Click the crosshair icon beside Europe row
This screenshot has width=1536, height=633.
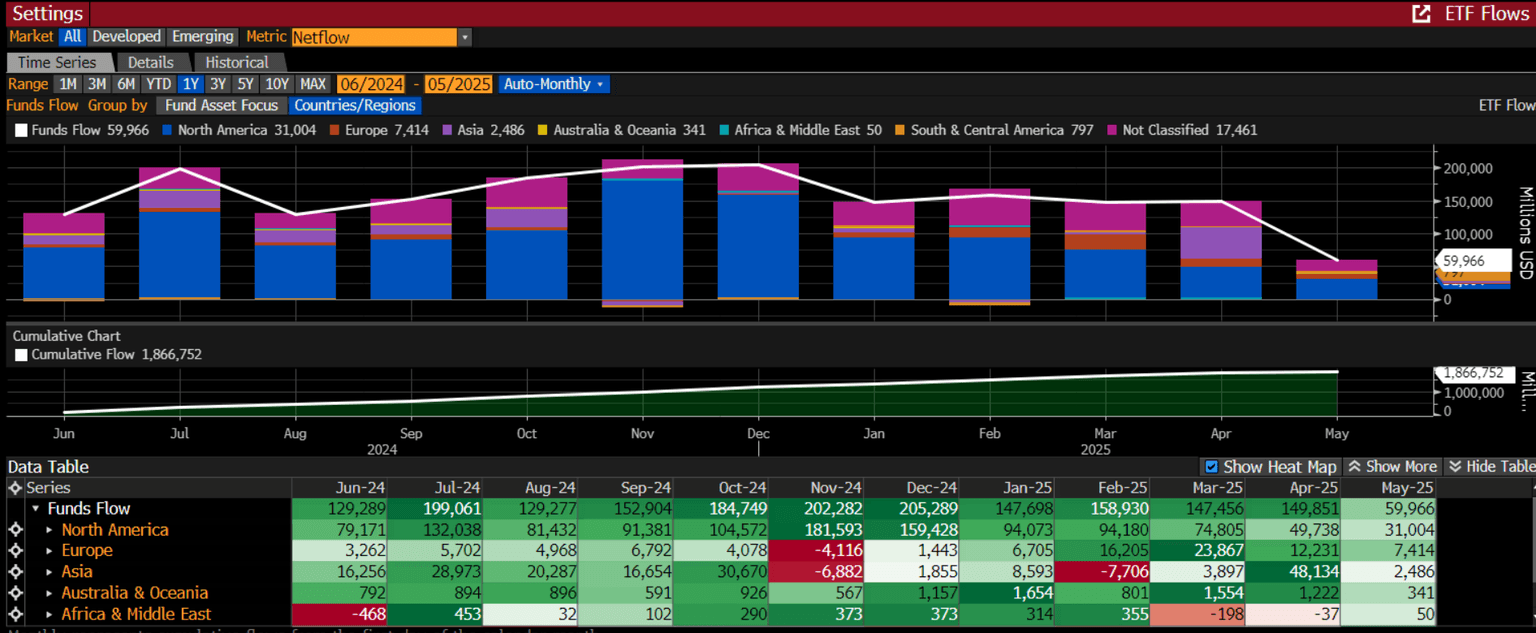click(15, 551)
